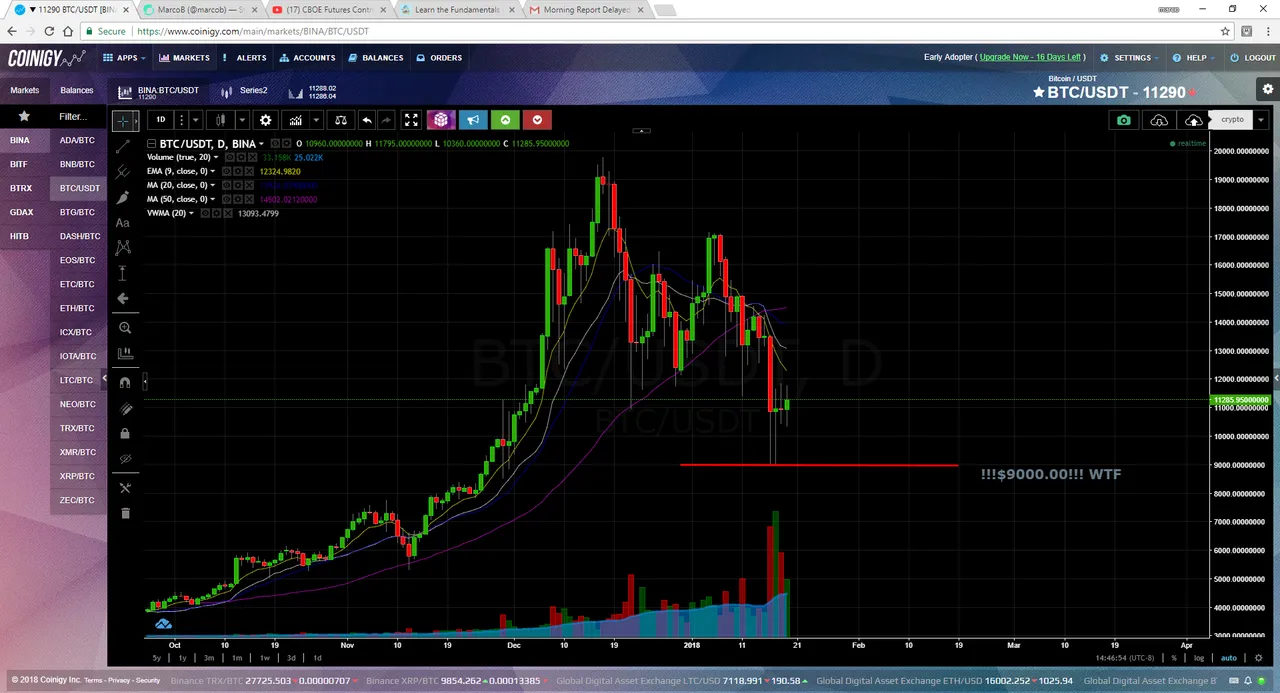This screenshot has width=1280, height=693.
Task: Select the ETH/BTC market
Action: click(78, 308)
